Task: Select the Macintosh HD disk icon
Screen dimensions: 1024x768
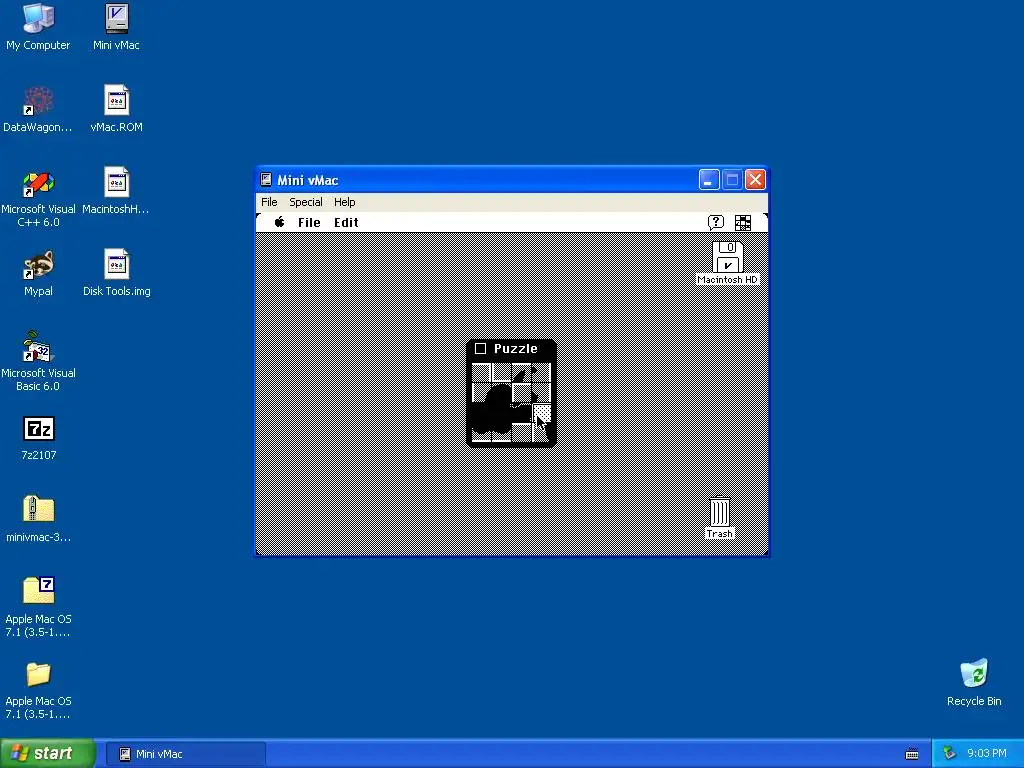Action: point(728,257)
